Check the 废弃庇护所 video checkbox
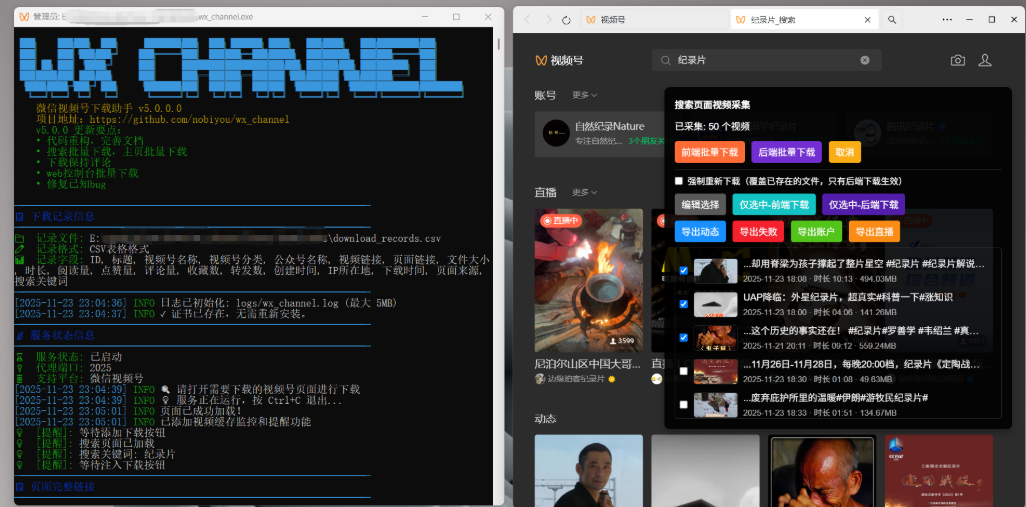This screenshot has width=1026, height=507. pos(683,405)
